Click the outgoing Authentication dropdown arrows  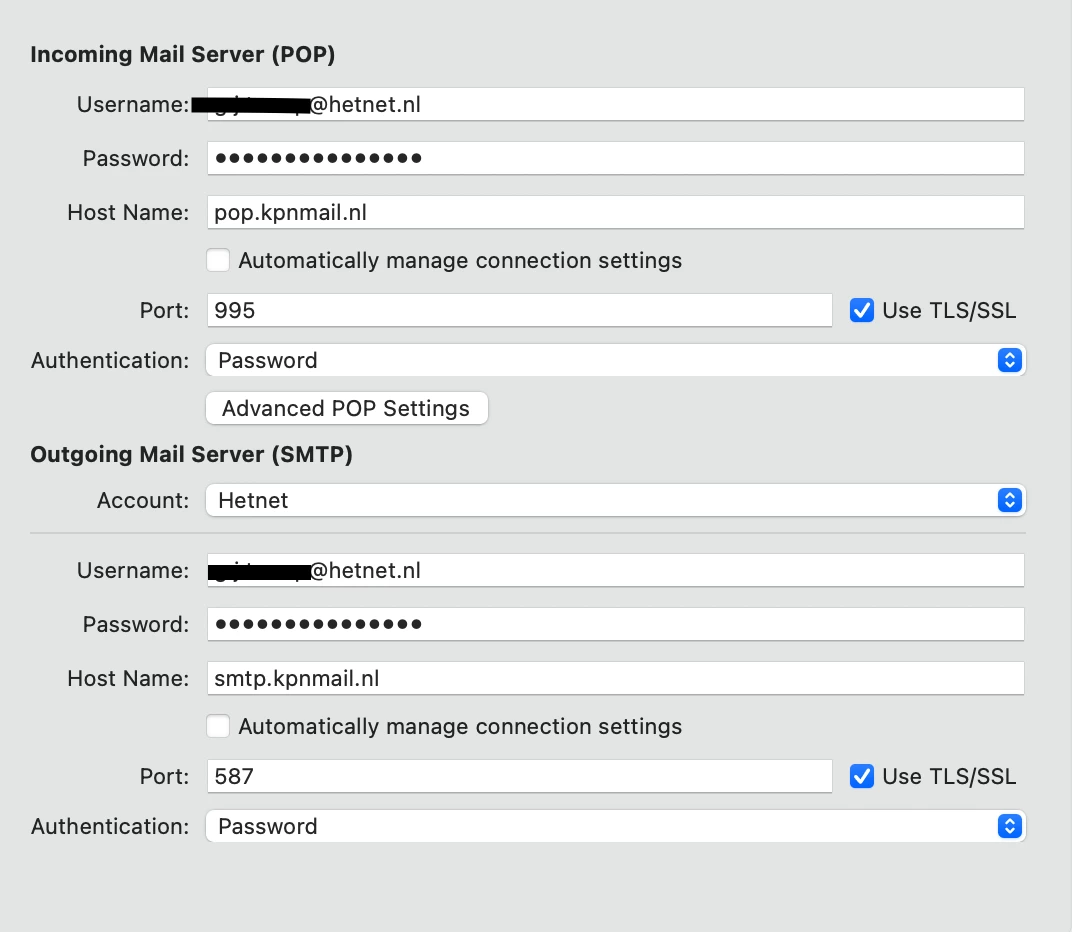pyautogui.click(x=1009, y=826)
